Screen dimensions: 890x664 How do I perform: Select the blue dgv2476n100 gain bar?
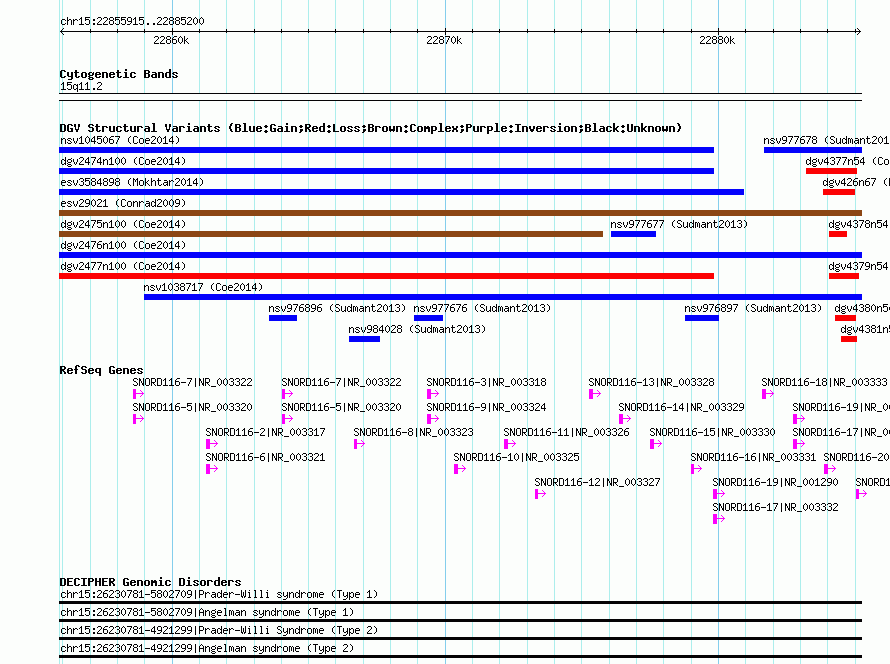[460, 255]
